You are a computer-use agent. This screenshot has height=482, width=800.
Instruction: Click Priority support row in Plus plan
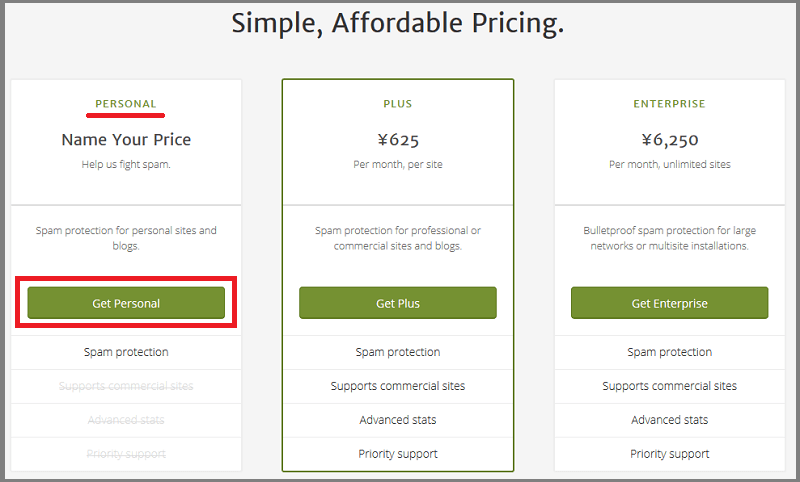(x=397, y=454)
